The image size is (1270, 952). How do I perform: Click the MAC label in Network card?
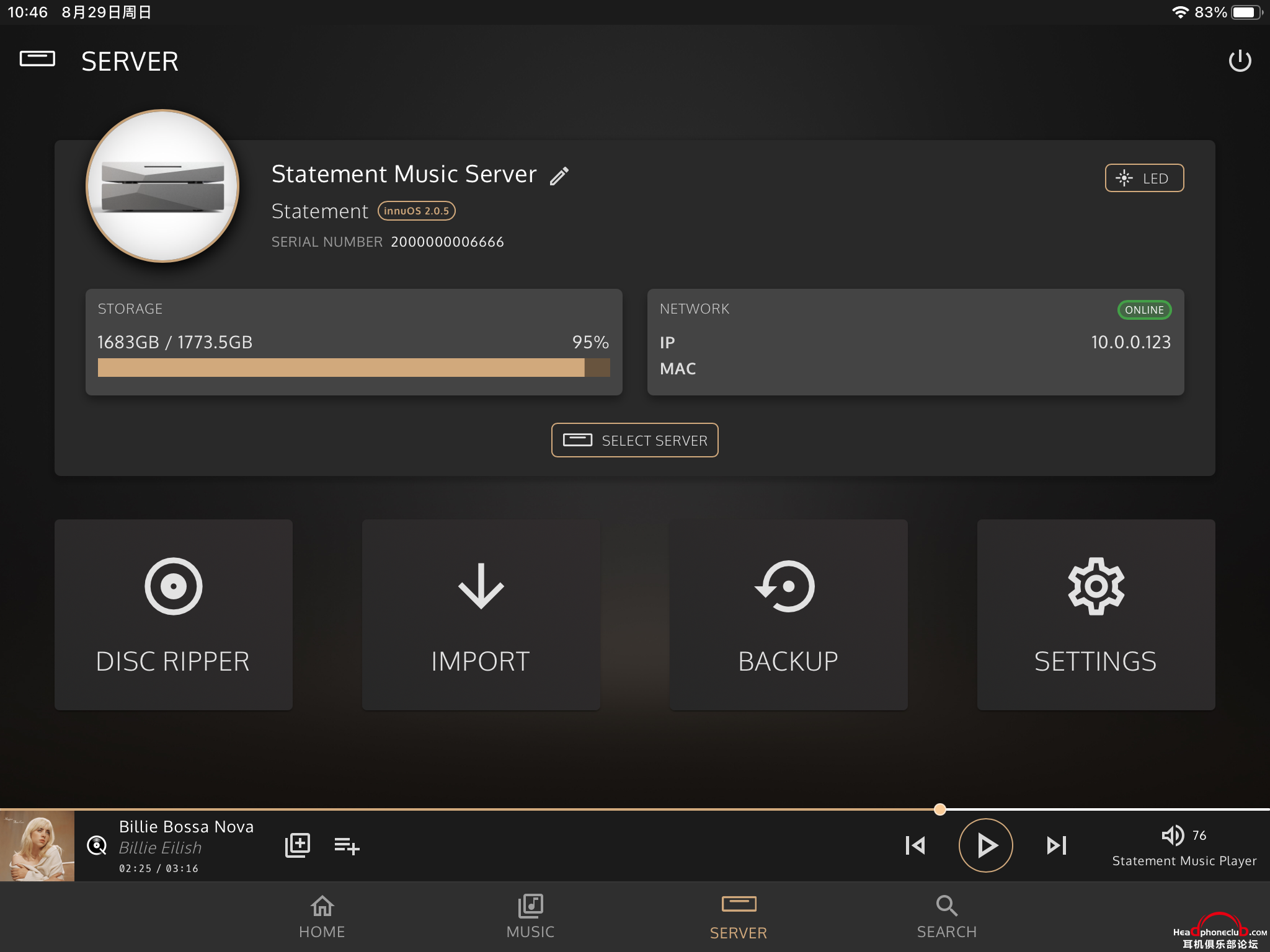click(678, 369)
